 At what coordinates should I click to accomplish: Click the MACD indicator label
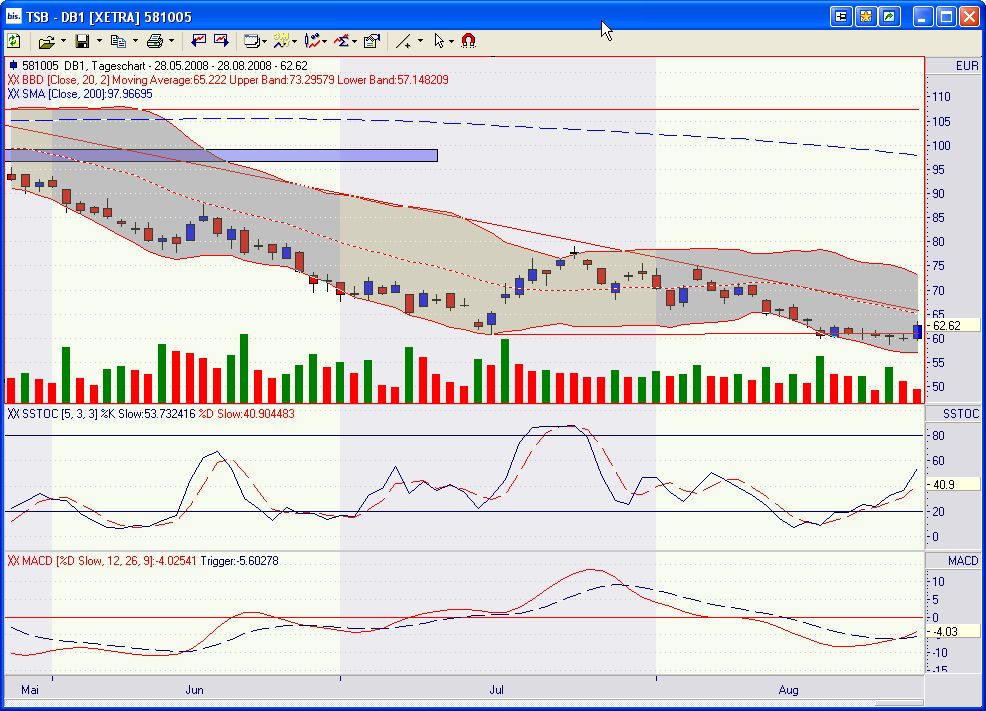[143, 561]
